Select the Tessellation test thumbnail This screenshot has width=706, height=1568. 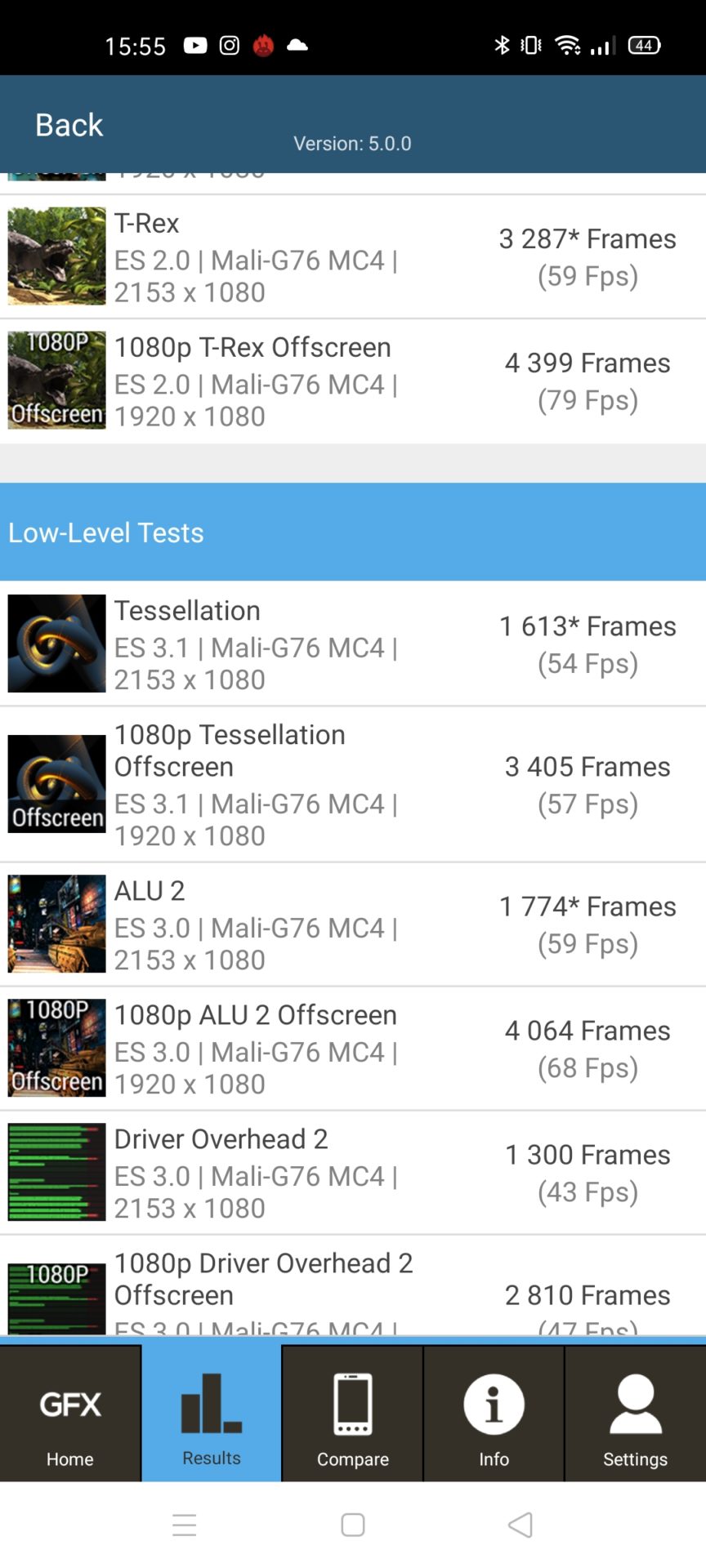point(56,644)
